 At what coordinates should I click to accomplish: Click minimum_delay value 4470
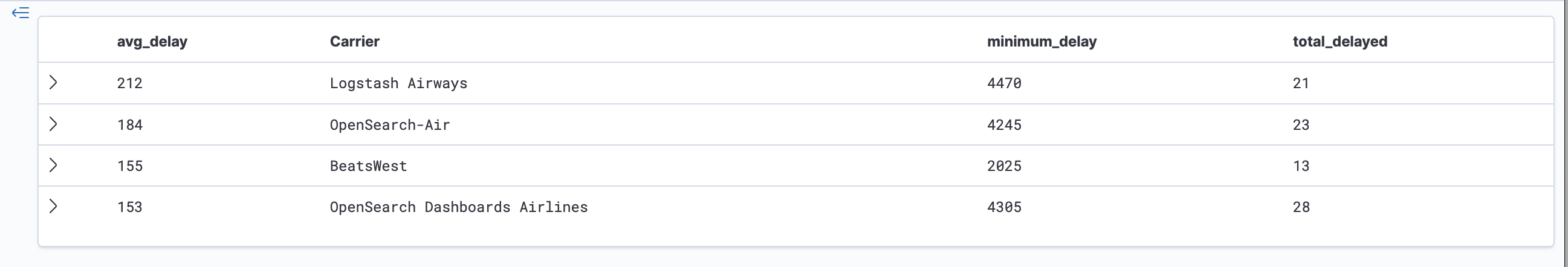point(1004,83)
